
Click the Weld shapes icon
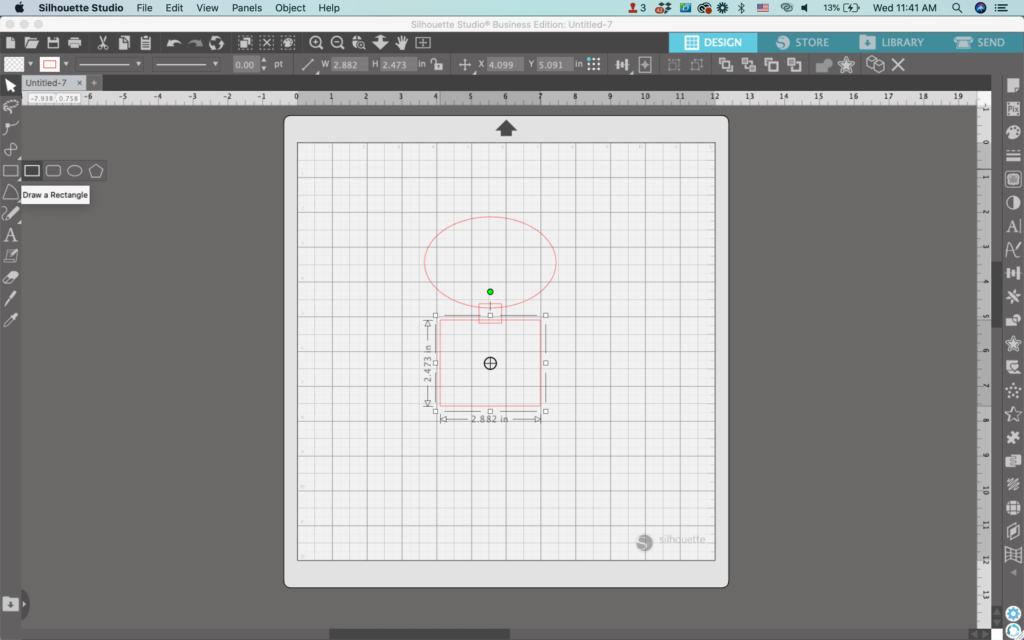824,65
